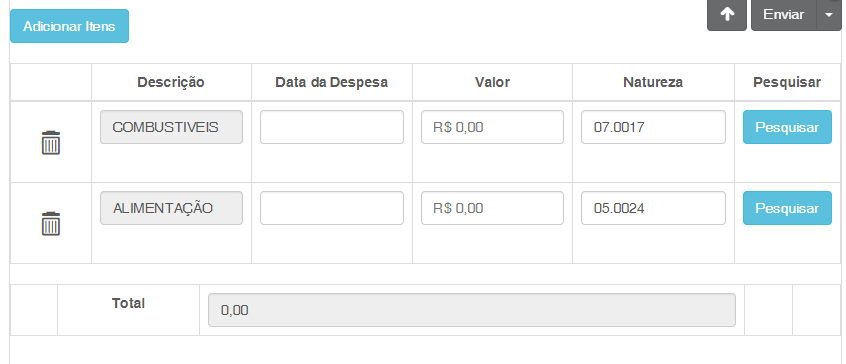Click the Enviar button
Screen dimensions: 846x364
click(x=784, y=15)
